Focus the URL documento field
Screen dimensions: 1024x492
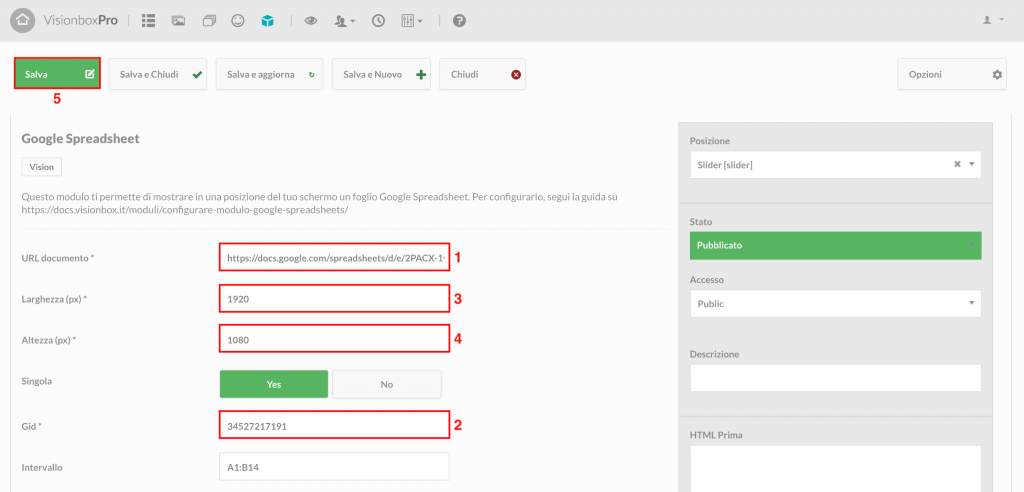334,257
